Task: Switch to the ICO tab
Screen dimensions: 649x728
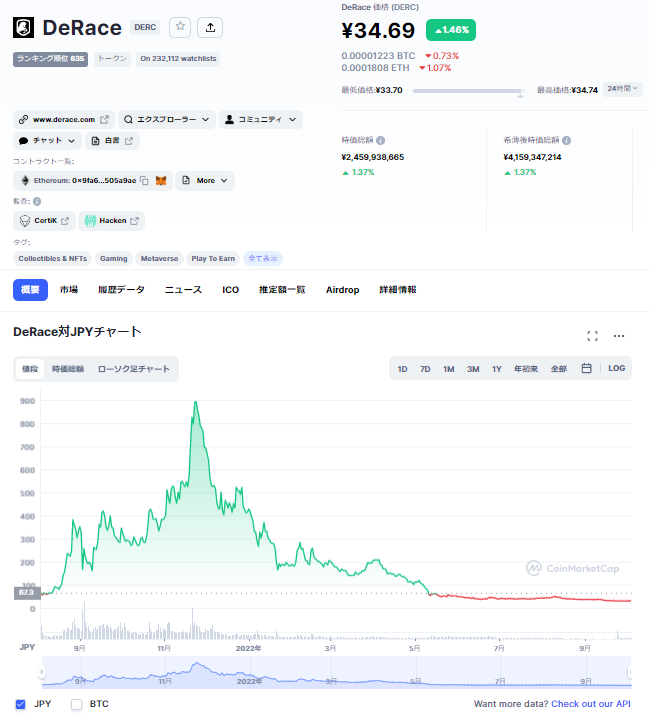Action: pyautogui.click(x=230, y=290)
